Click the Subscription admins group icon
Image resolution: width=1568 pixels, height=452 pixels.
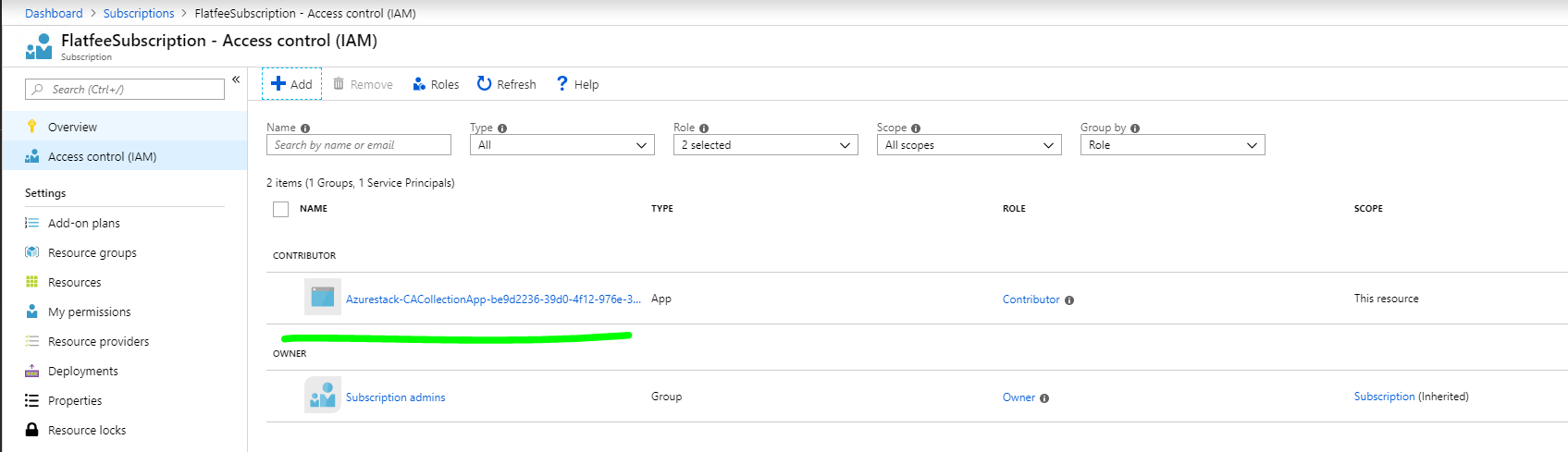[323, 395]
